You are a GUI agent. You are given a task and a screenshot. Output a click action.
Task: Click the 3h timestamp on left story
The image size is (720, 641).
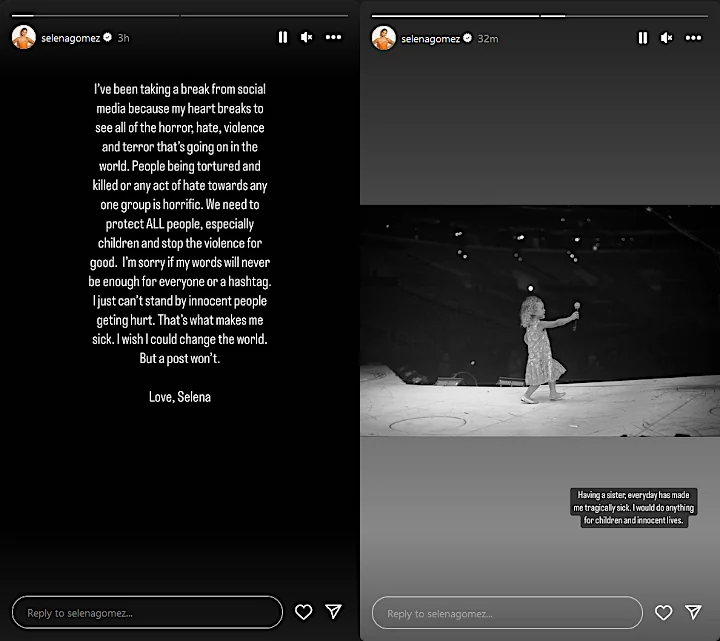[124, 38]
